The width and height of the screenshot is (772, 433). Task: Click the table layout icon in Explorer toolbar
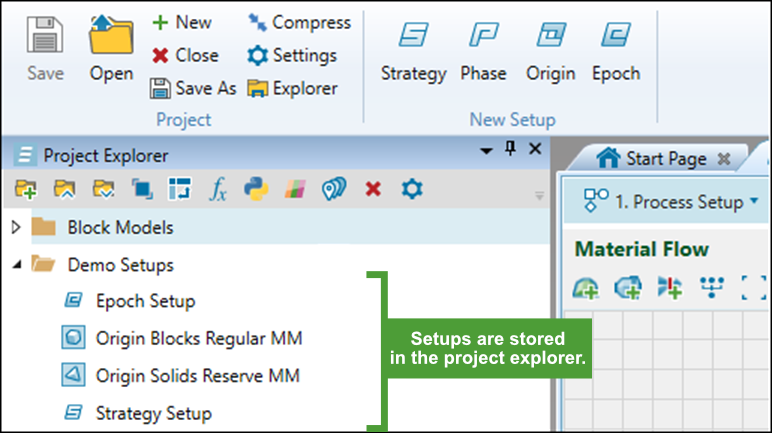[x=180, y=189]
